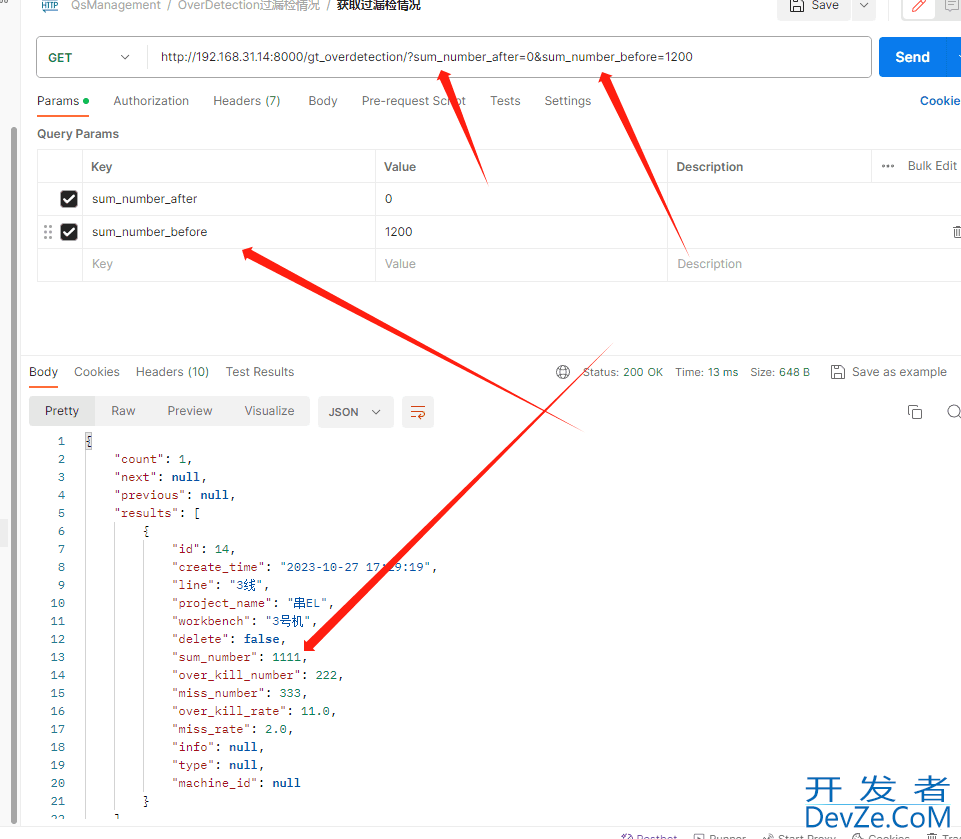Image resolution: width=961 pixels, height=839 pixels.
Task: Expand the Save options arrow
Action: tap(864, 6)
